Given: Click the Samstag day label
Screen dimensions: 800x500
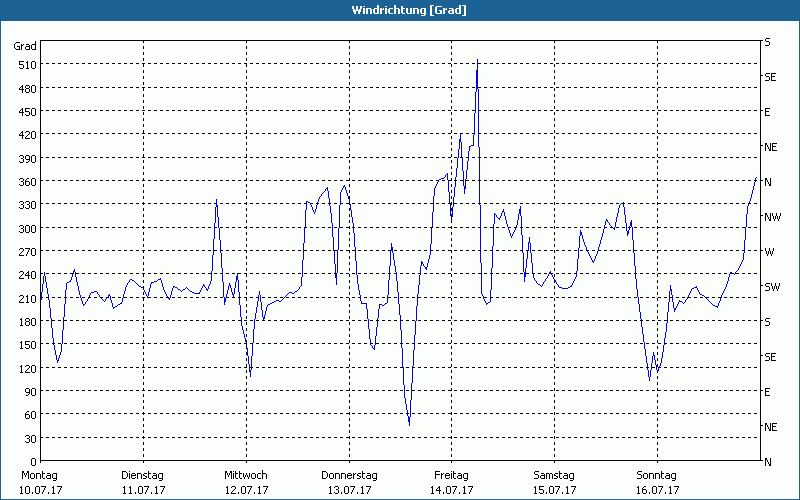Looking at the screenshot, I should 554,475.
